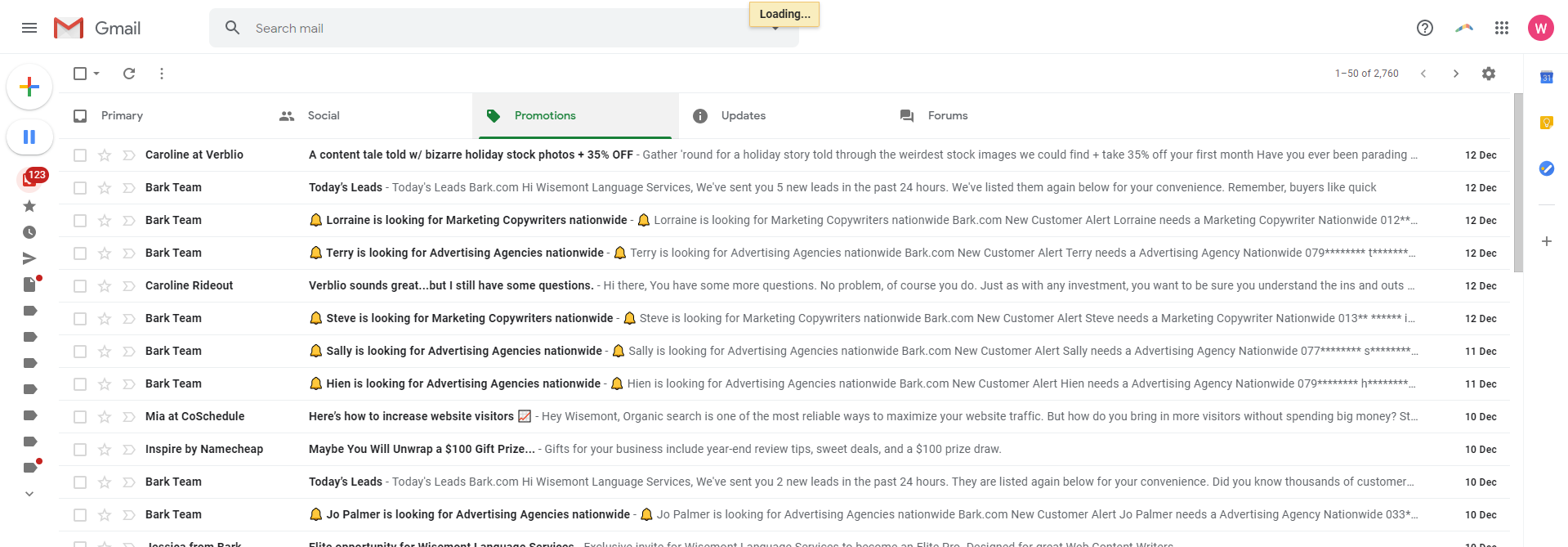Screen dimensions: 1568x547
Task: Open the select-all checkbox dropdown arrow
Action: click(x=96, y=74)
